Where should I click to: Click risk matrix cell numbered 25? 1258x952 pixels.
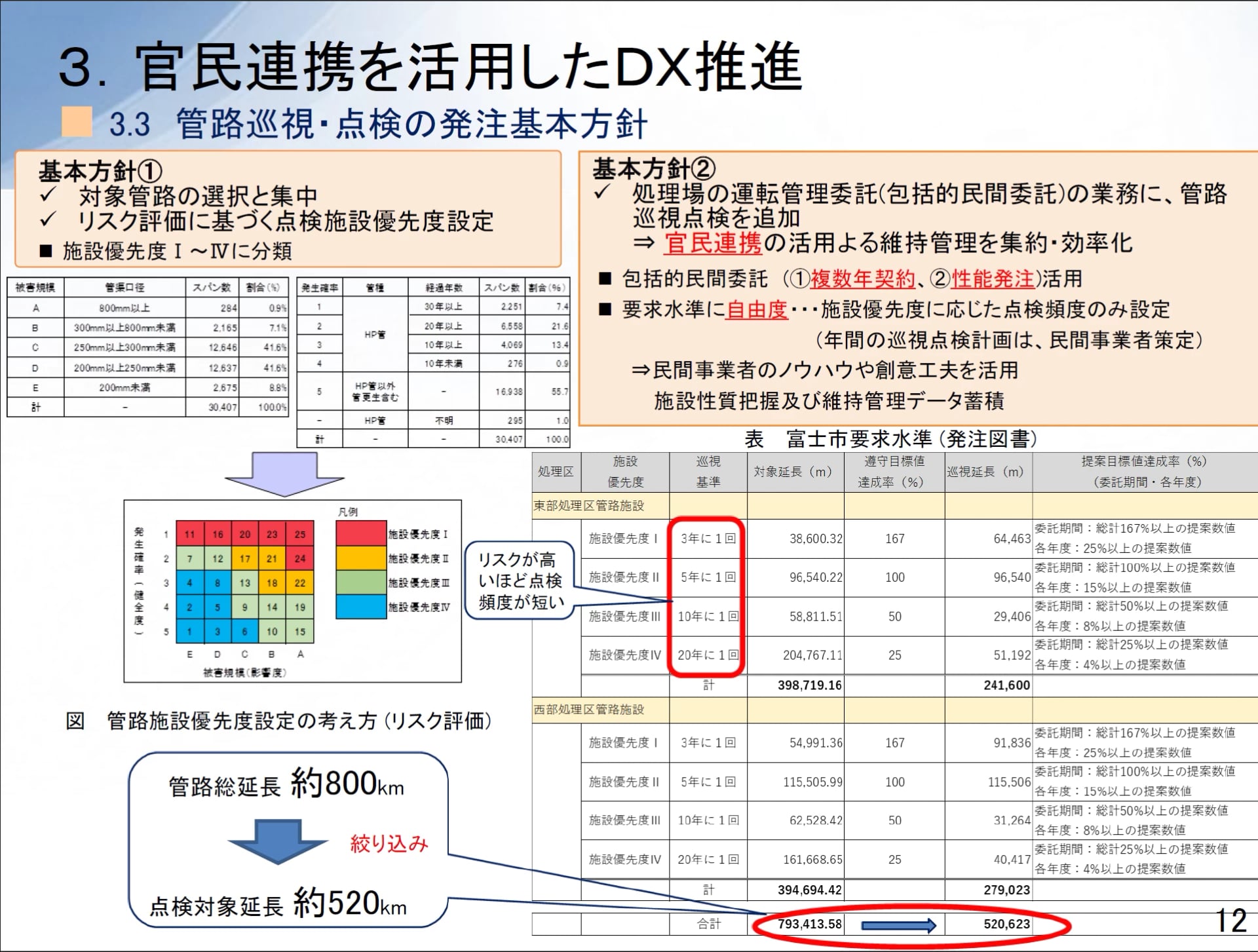click(x=299, y=534)
